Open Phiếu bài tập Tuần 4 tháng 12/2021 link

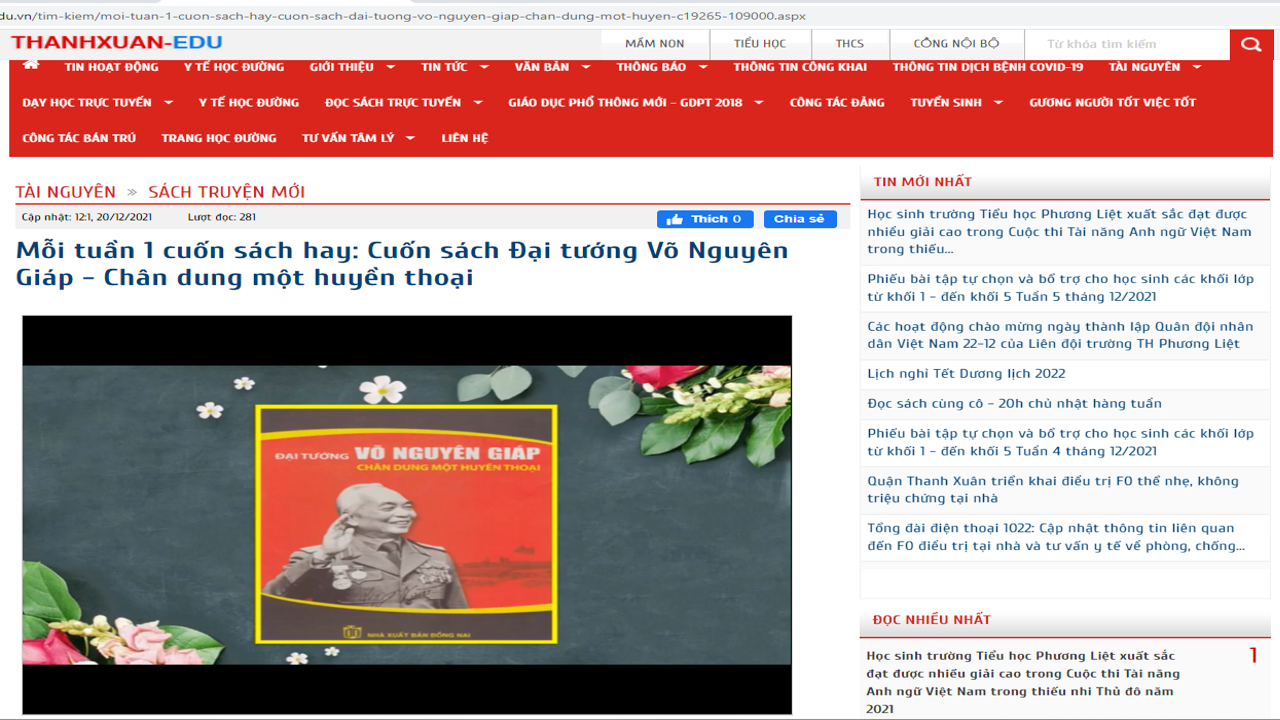[x=1060, y=442]
